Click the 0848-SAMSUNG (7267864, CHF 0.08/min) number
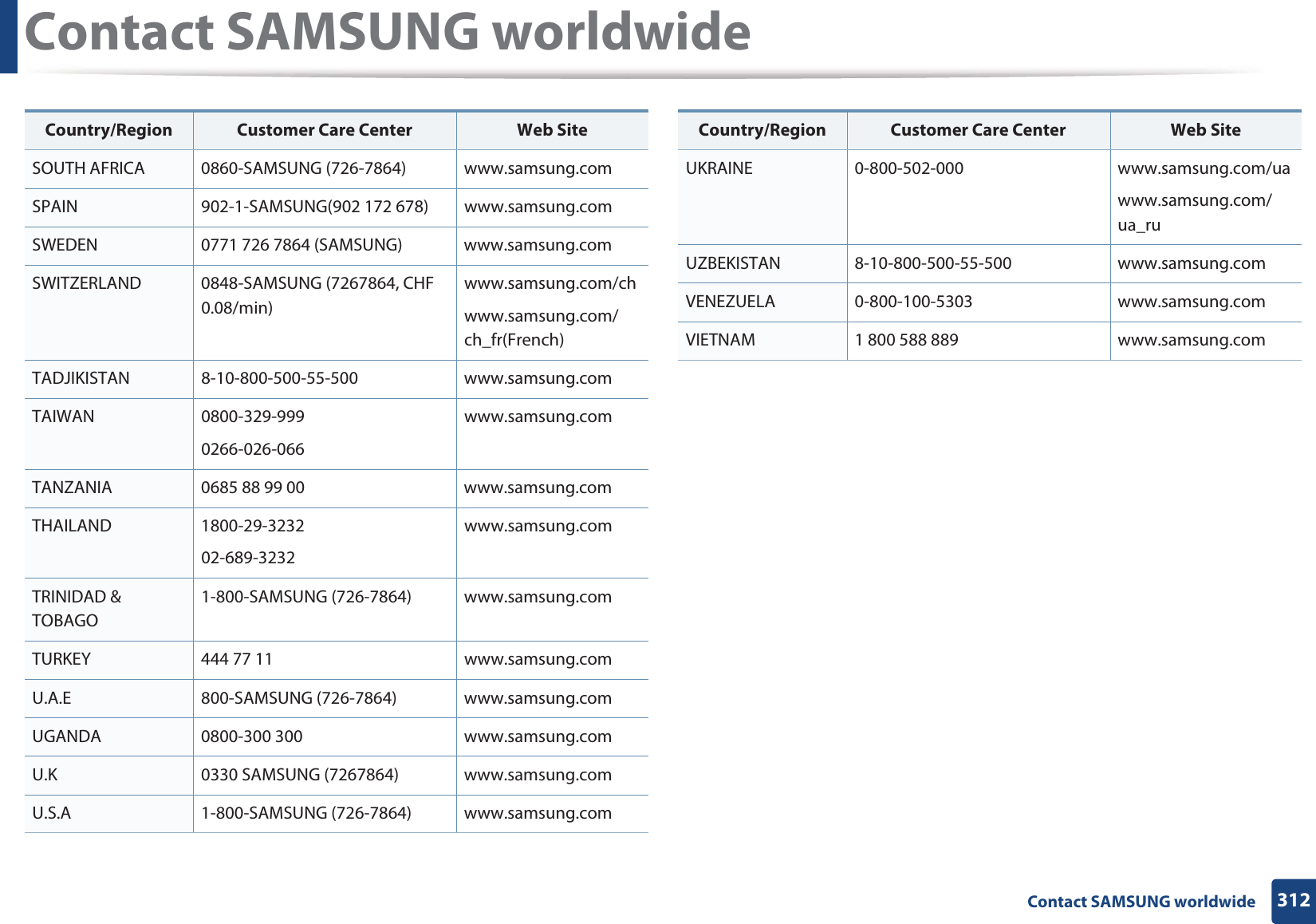Image resolution: width=1316 pixels, height=924 pixels. [317, 295]
